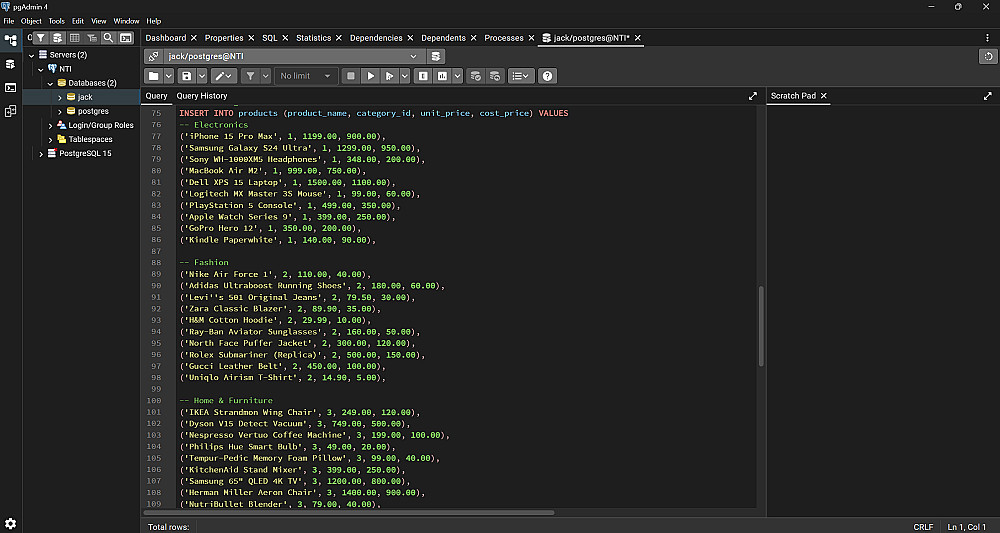1000x533 pixels.
Task: Switch to the Query History tab
Action: pyautogui.click(x=201, y=96)
